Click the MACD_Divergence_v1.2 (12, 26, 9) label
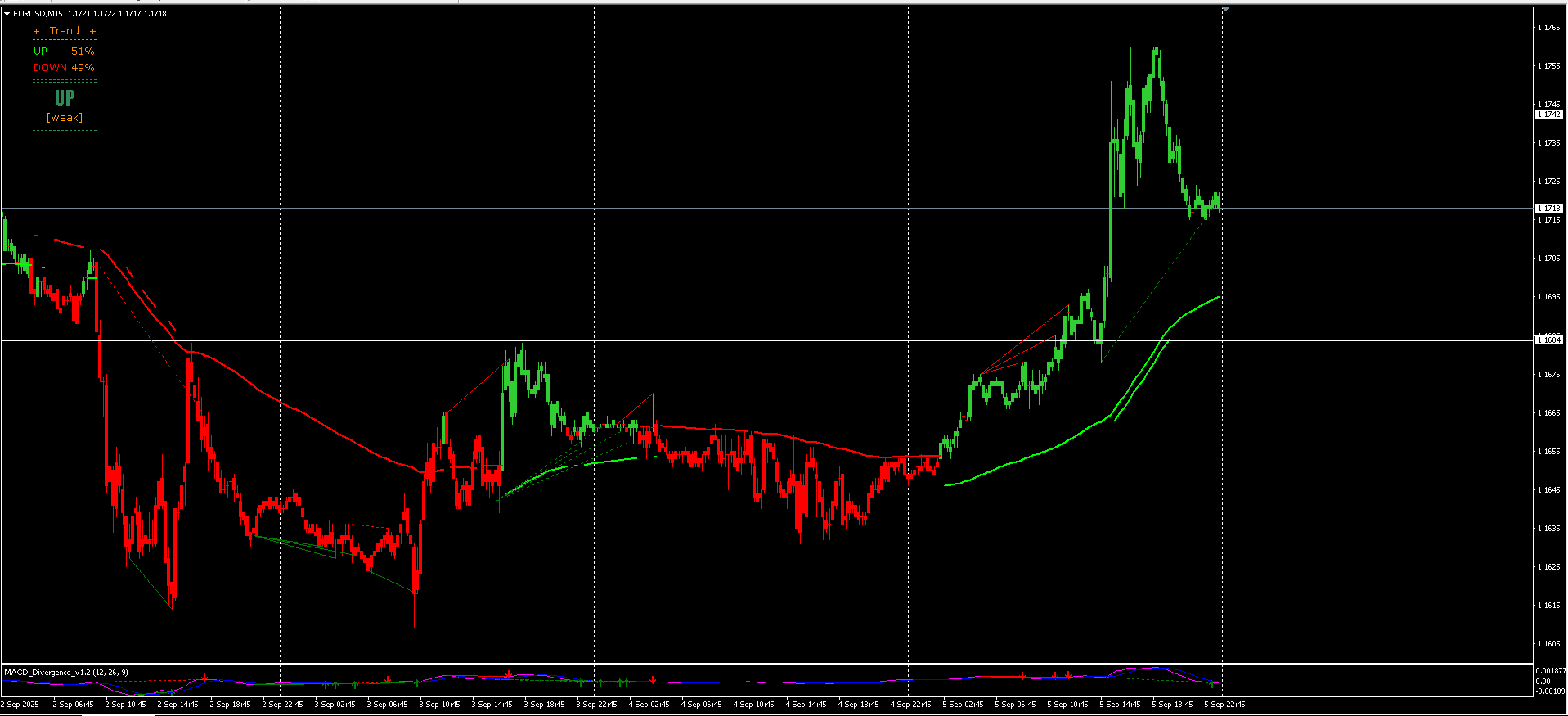The width and height of the screenshot is (1568, 716). pos(66,673)
